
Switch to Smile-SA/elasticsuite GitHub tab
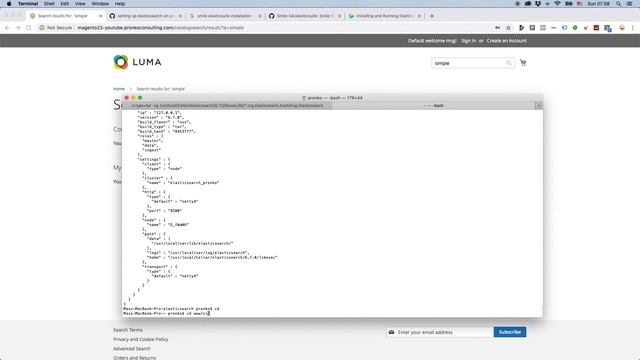pos(304,16)
